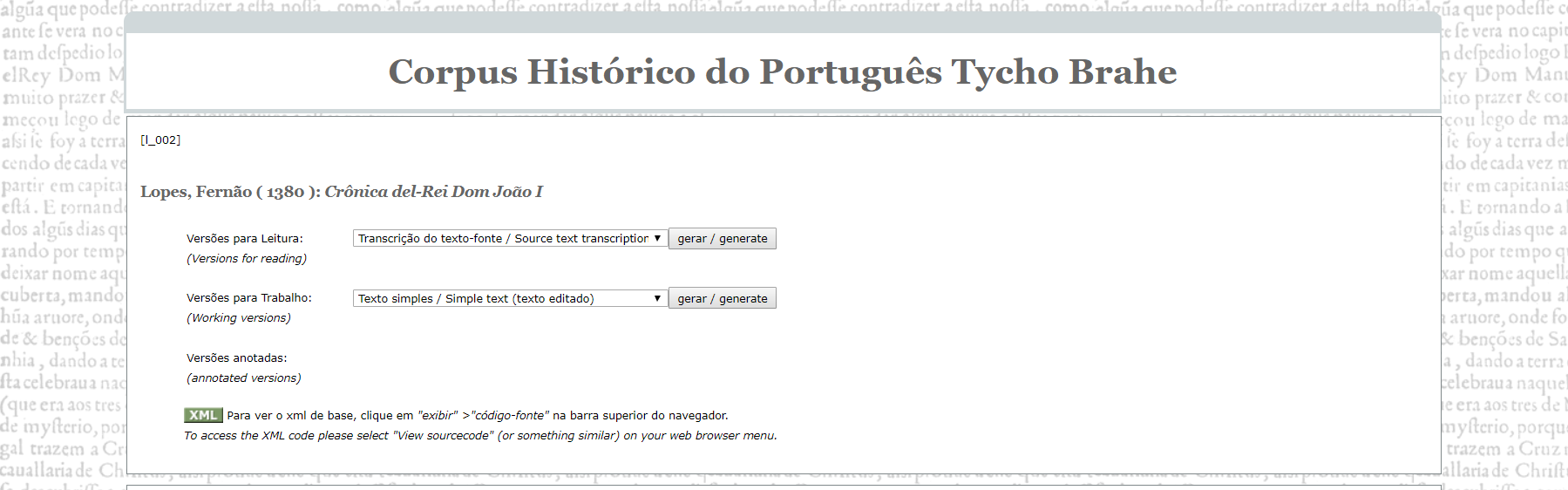The width and height of the screenshot is (1568, 490).
Task: Click the arrow on the Texto simples combo box
Action: click(x=658, y=299)
